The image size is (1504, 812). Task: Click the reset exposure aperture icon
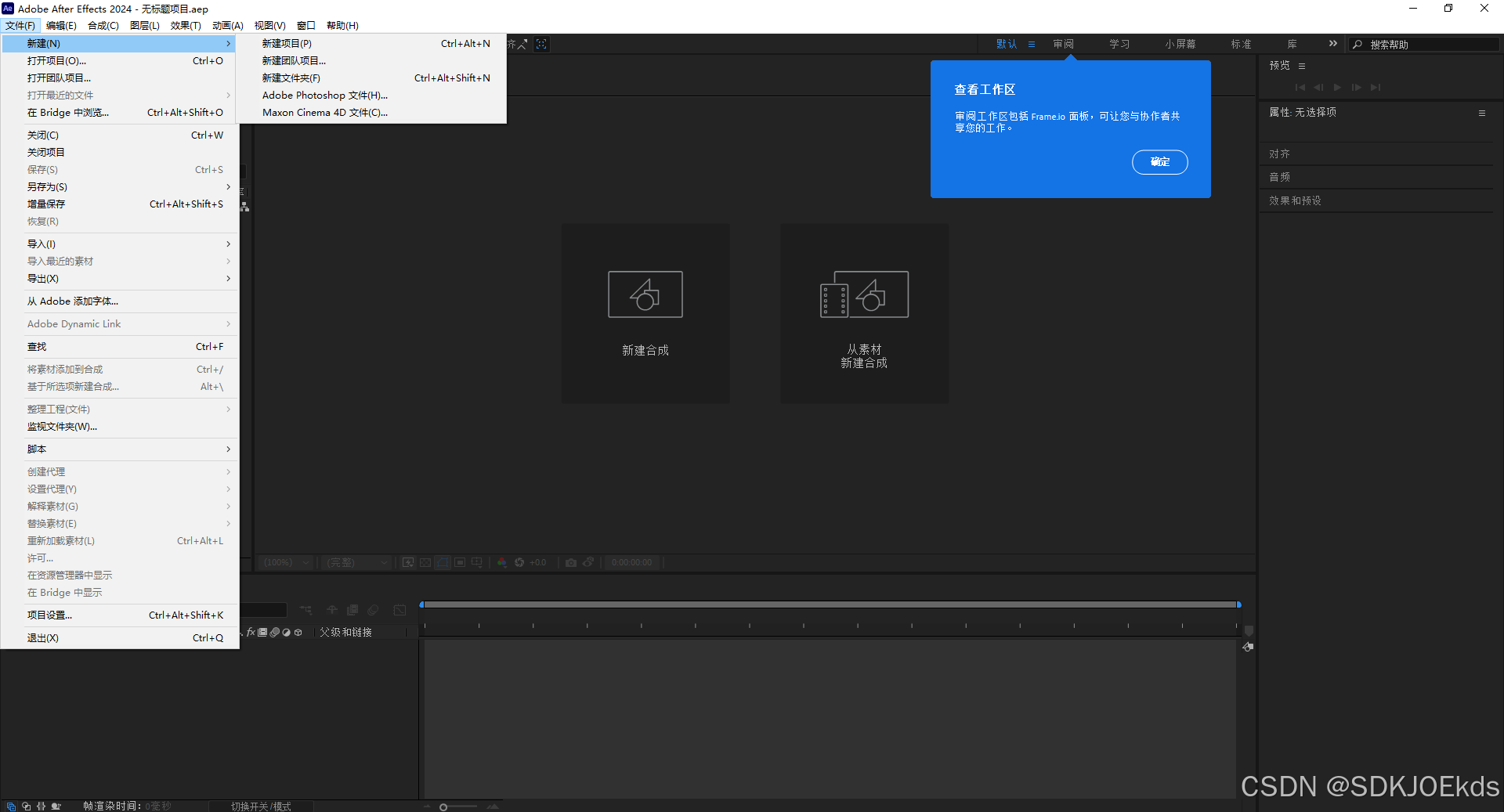click(x=519, y=562)
